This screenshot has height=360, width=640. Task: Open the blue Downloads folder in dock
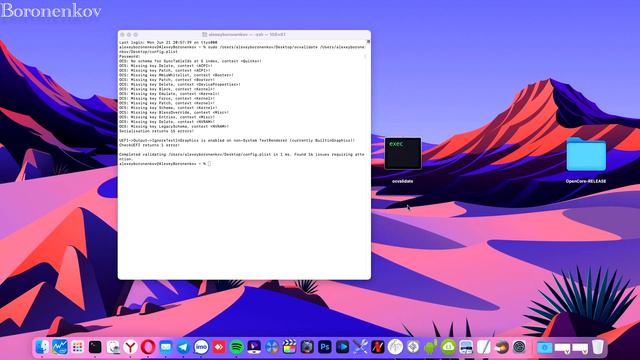click(x=544, y=347)
